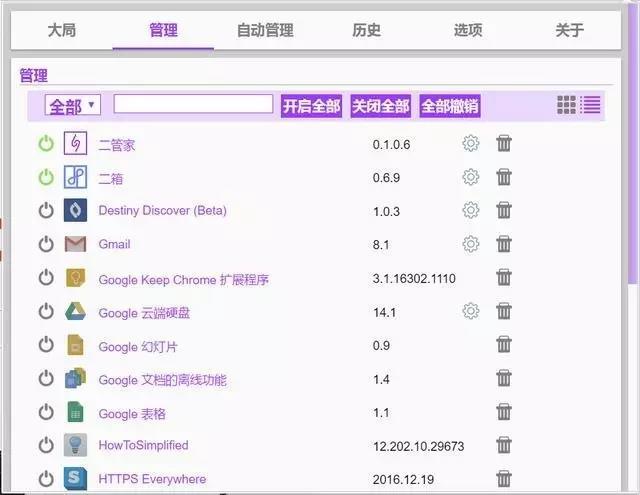This screenshot has height=495, width=640.
Task: Remove Google 文档的离线功能 via trash icon
Action: (x=504, y=378)
